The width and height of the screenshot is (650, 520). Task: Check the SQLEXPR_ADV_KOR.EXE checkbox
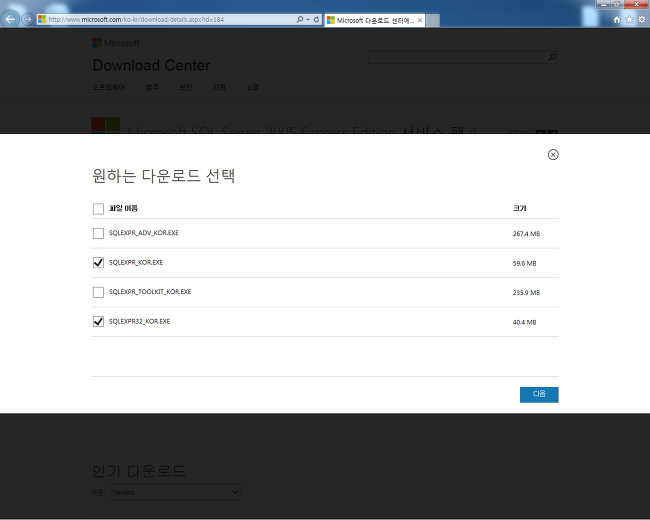pyautogui.click(x=98, y=233)
